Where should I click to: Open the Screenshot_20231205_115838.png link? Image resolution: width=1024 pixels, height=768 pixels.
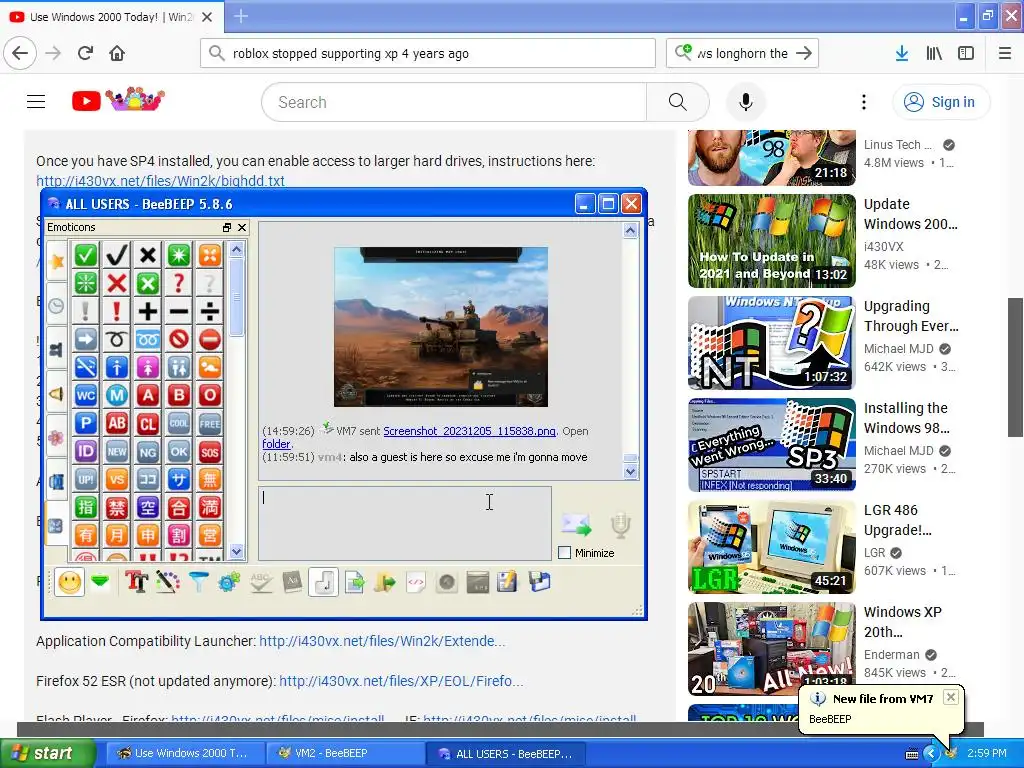[469, 431]
